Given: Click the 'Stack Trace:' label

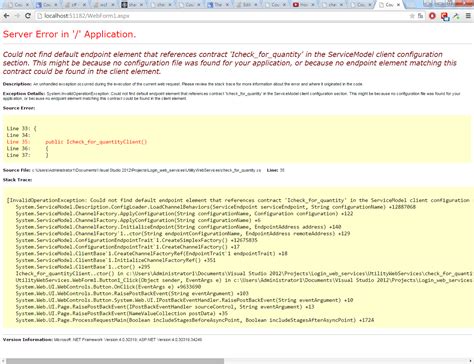Looking at the screenshot, I should (x=17, y=180).
